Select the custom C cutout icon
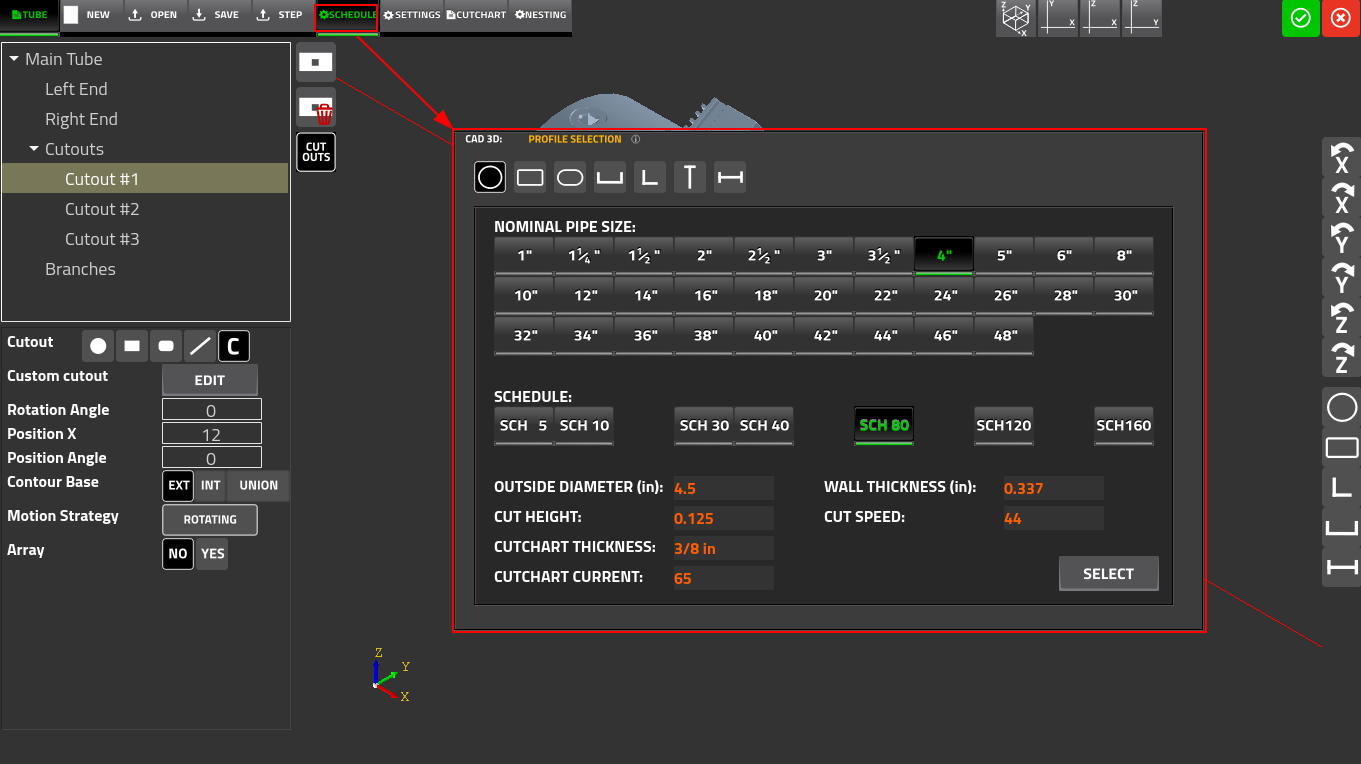Screen dimensions: 1361x764 (x=233, y=345)
